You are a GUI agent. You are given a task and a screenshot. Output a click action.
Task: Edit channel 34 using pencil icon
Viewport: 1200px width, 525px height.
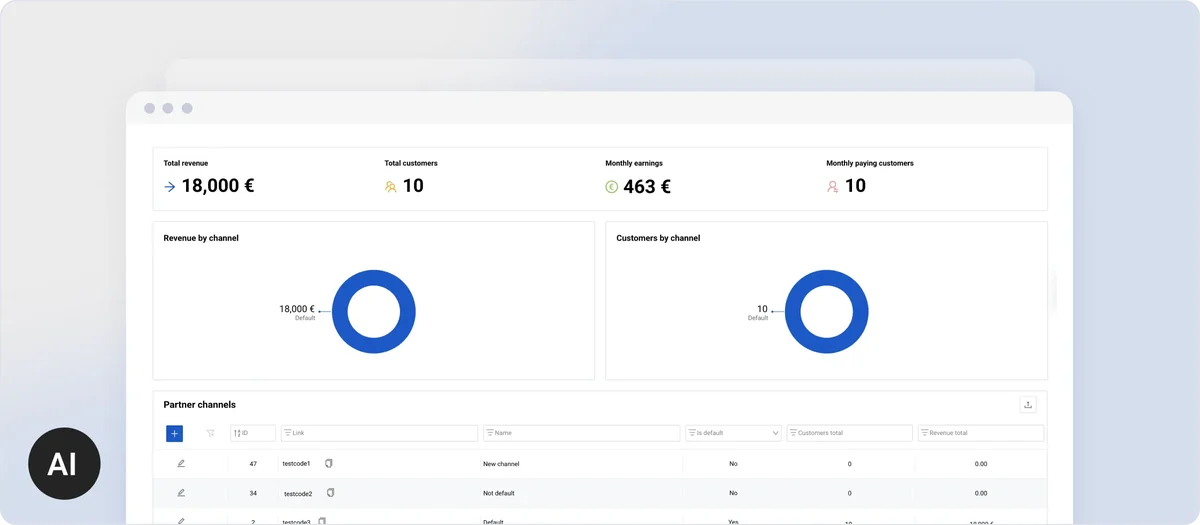tap(181, 493)
